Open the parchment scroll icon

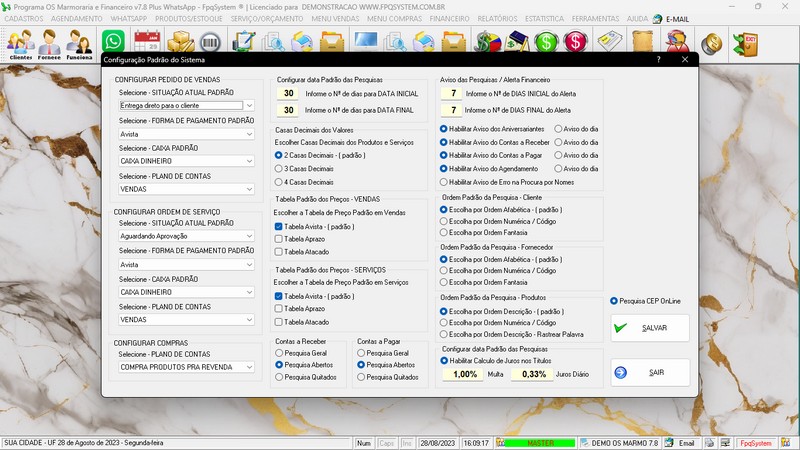pos(643,41)
